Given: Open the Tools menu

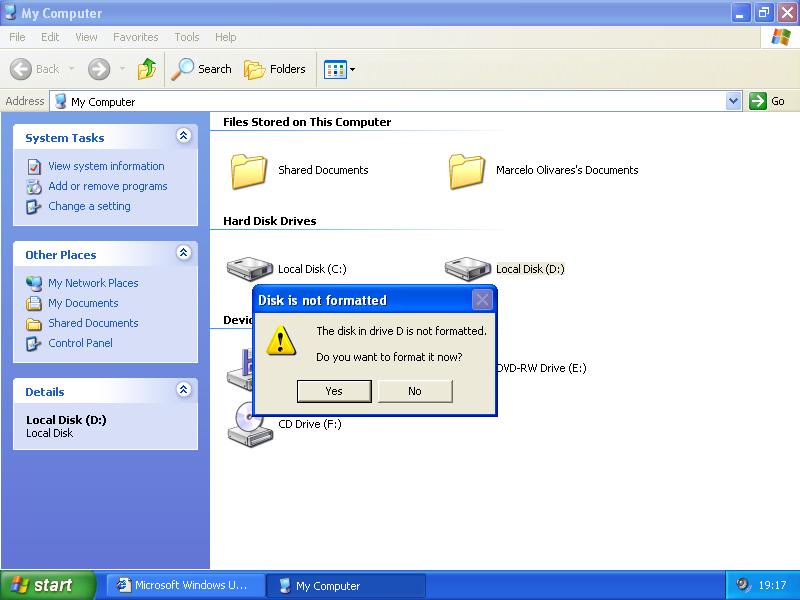Looking at the screenshot, I should coord(187,37).
